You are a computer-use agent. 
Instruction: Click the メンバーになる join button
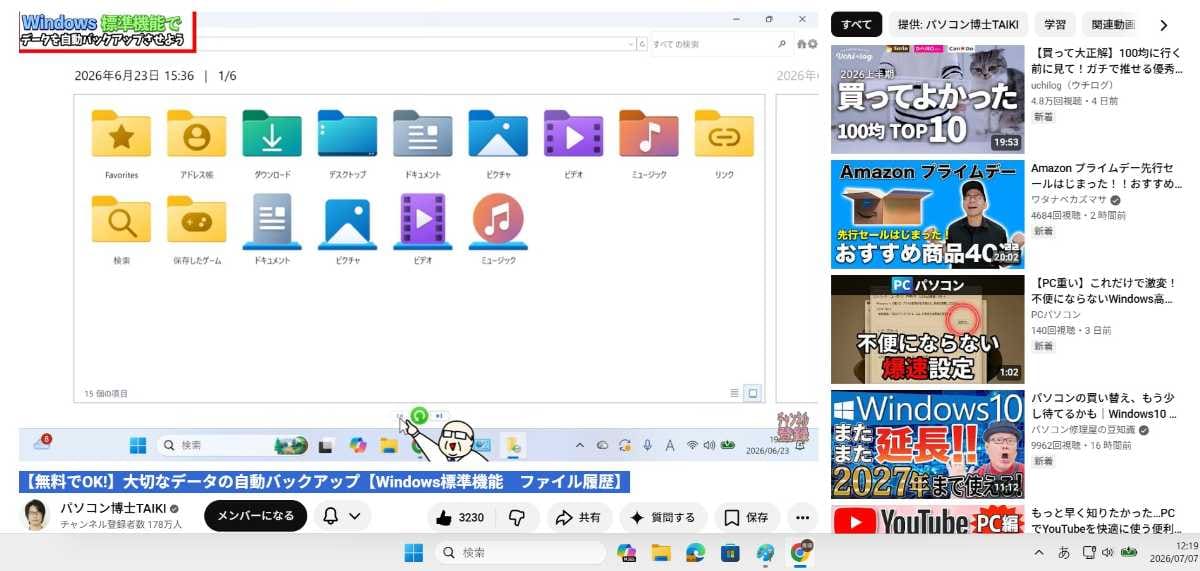255,516
